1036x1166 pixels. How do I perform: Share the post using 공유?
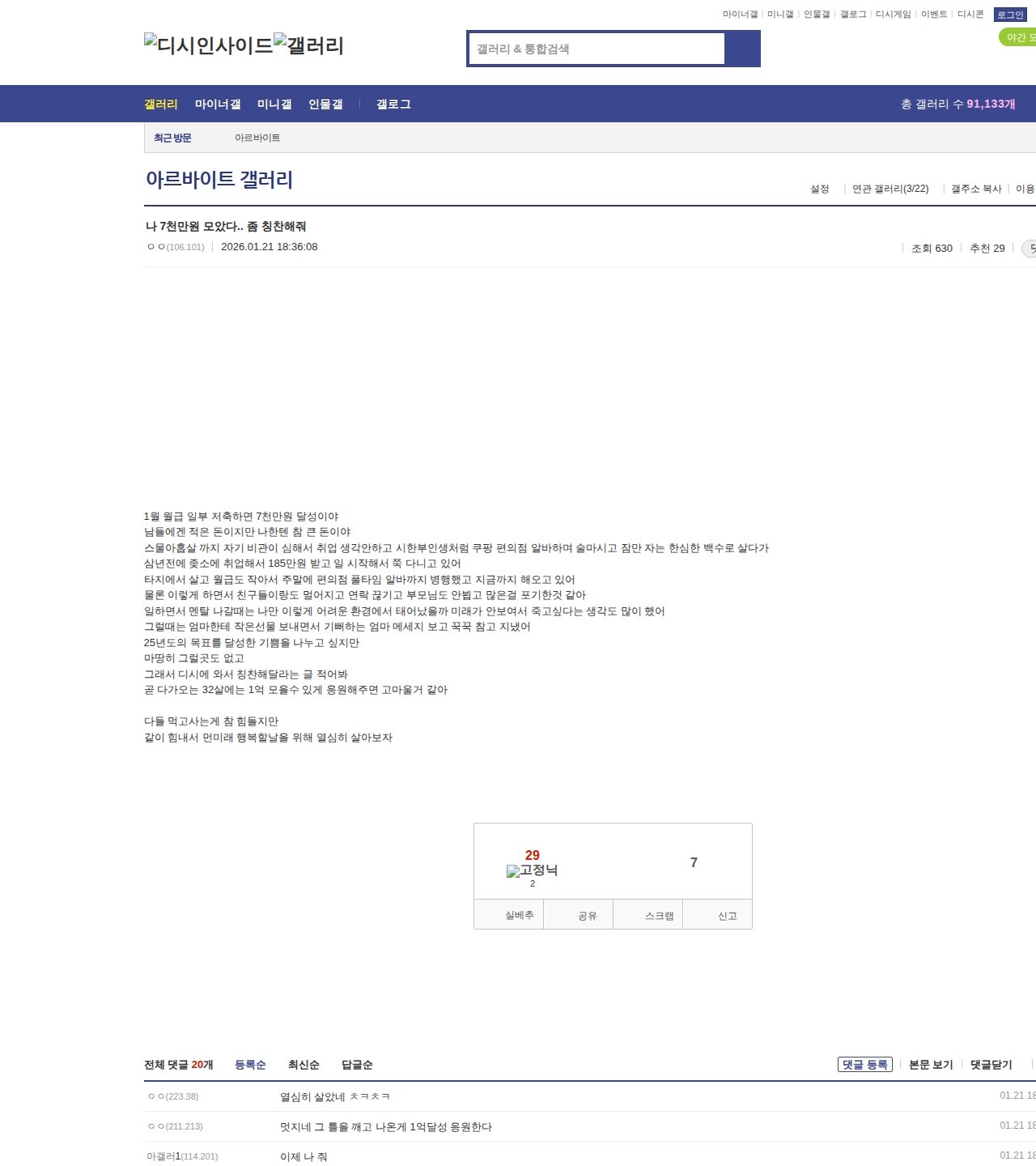(587, 916)
